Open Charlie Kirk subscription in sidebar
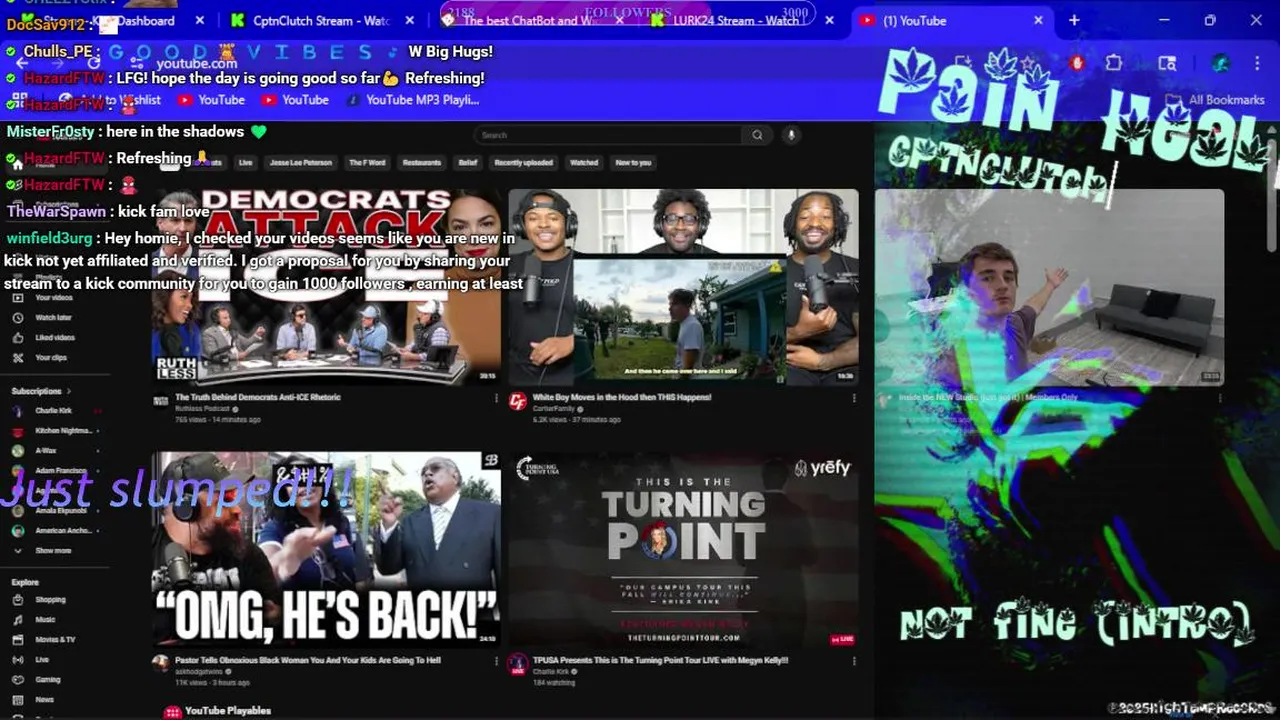Image resolution: width=1280 pixels, height=720 pixels. click(55, 411)
